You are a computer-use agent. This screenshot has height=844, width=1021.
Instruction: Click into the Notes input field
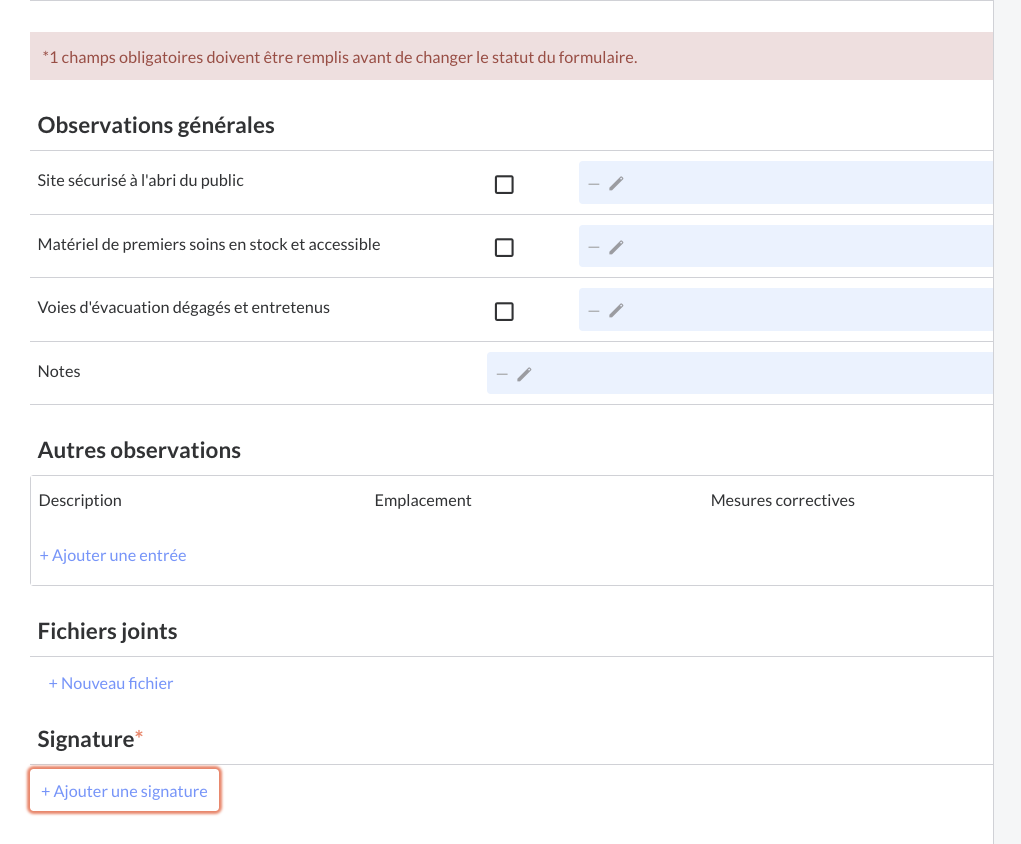click(740, 372)
